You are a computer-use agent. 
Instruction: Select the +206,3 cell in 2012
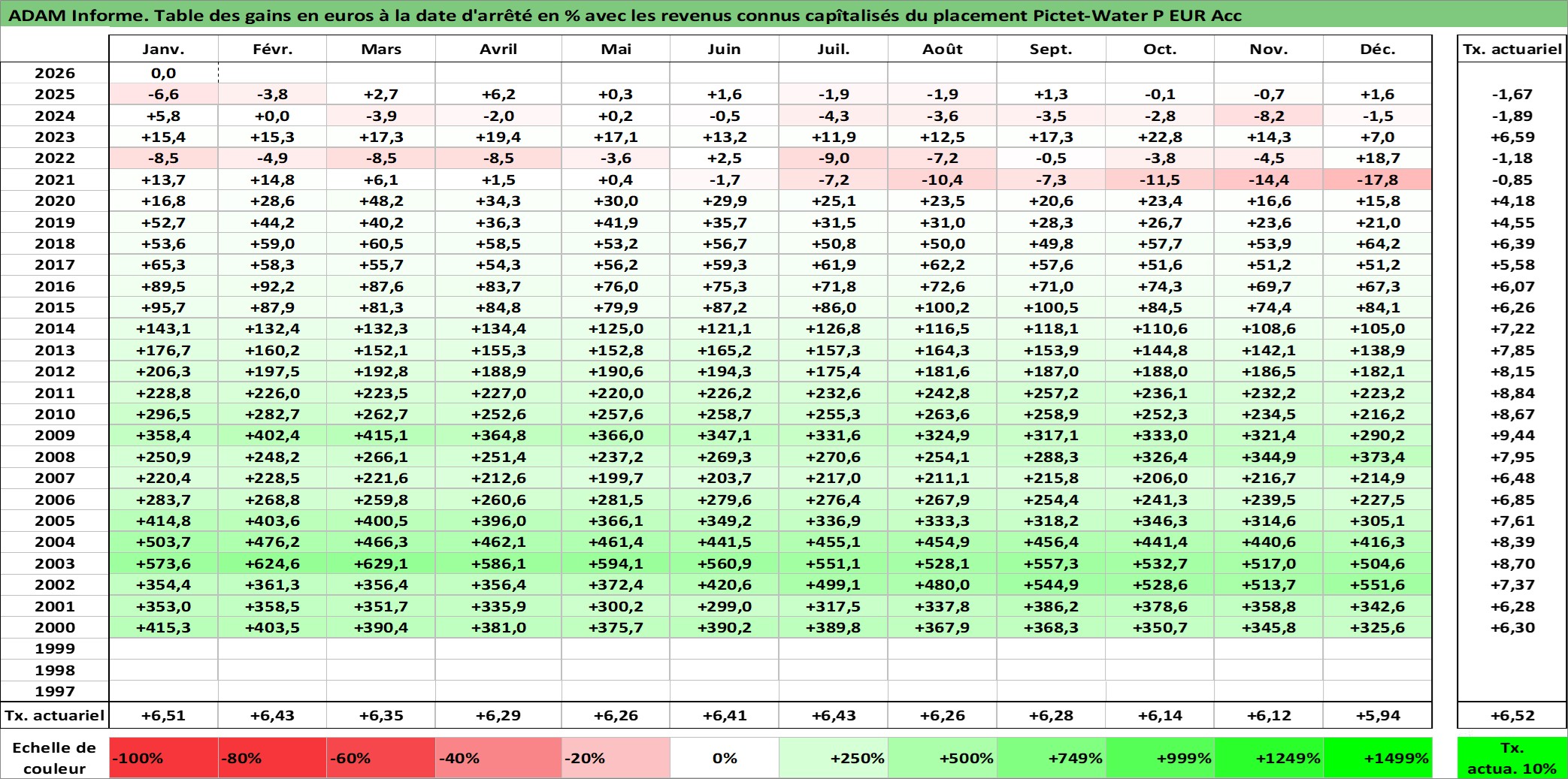pos(164,371)
